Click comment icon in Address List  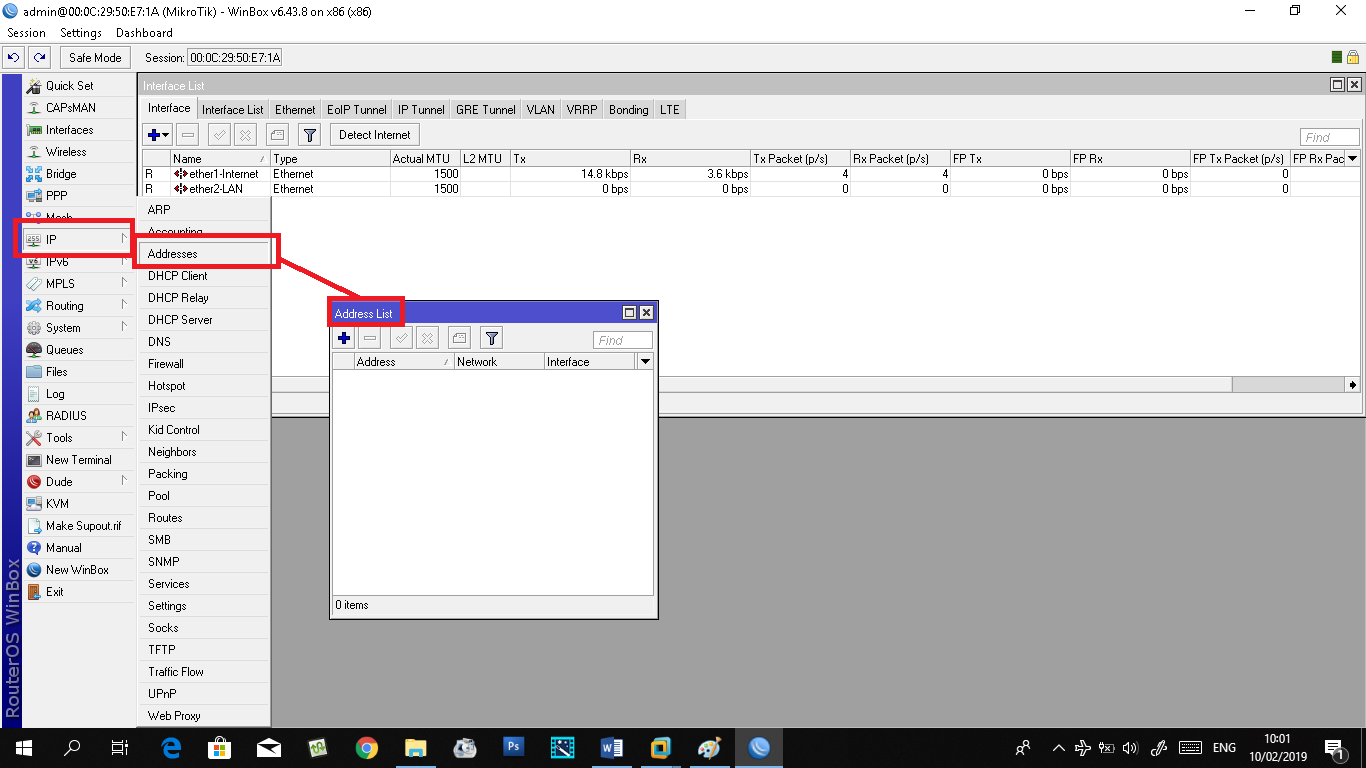pyautogui.click(x=459, y=339)
